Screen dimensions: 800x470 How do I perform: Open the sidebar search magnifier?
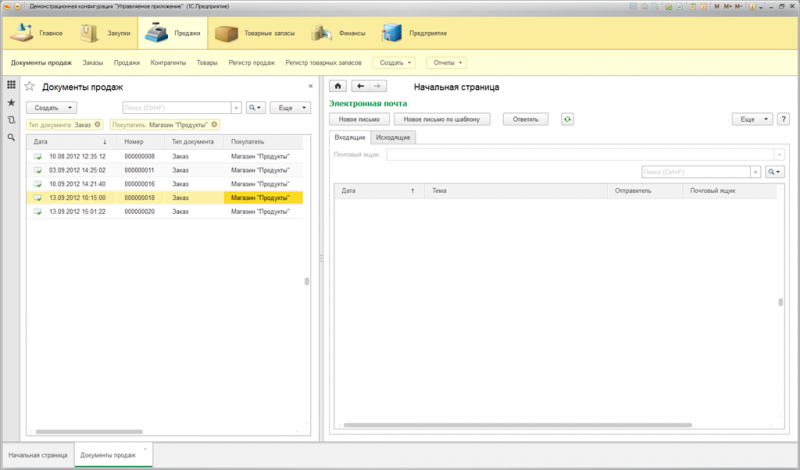point(11,137)
